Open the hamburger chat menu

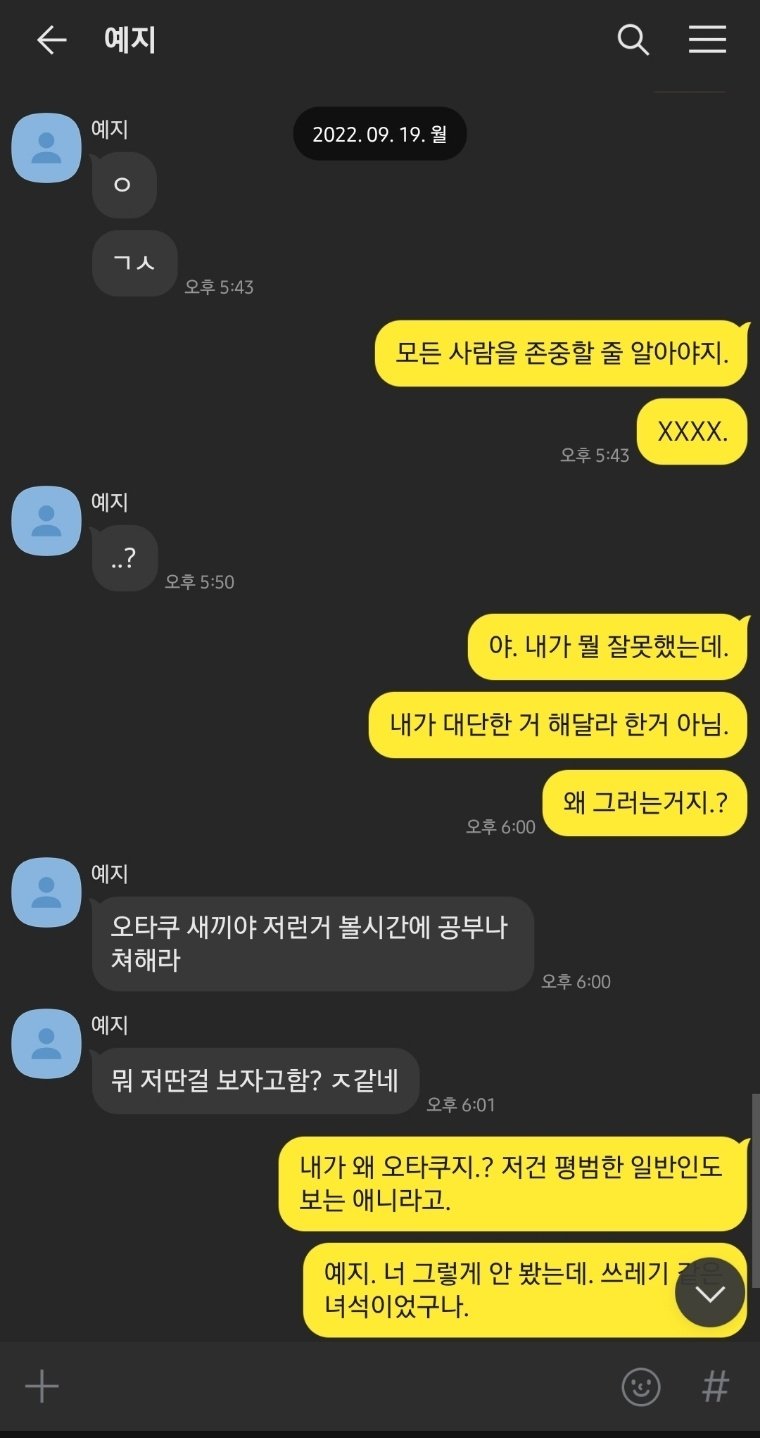click(707, 39)
